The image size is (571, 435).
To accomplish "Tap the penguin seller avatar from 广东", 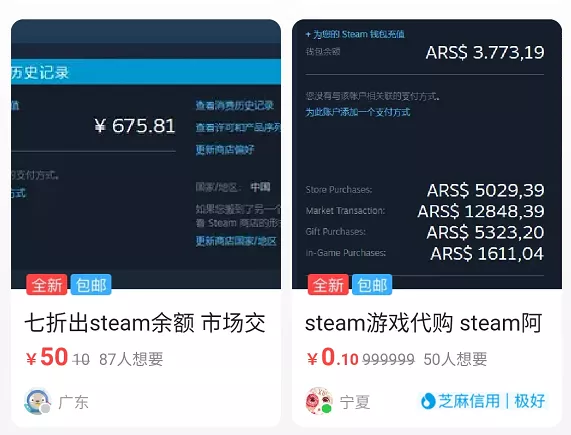I will tap(37, 401).
